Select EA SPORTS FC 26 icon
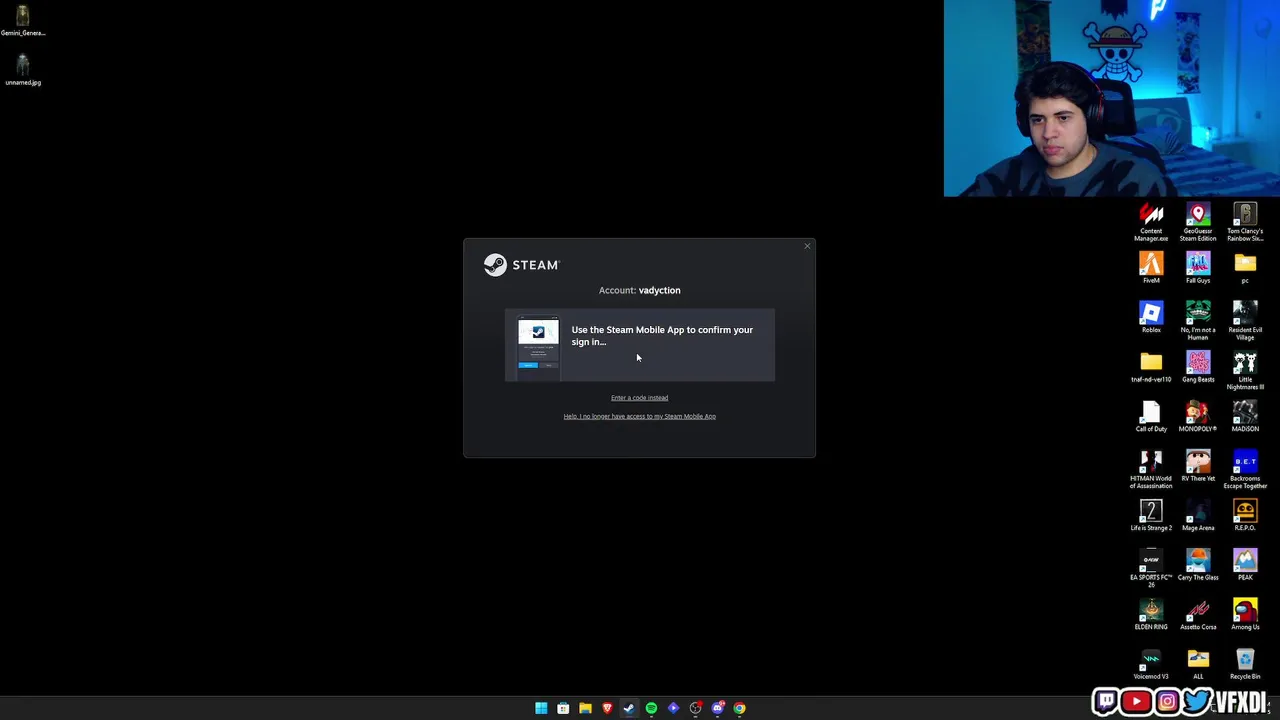Image resolution: width=1280 pixels, height=720 pixels. pyautogui.click(x=1151, y=568)
